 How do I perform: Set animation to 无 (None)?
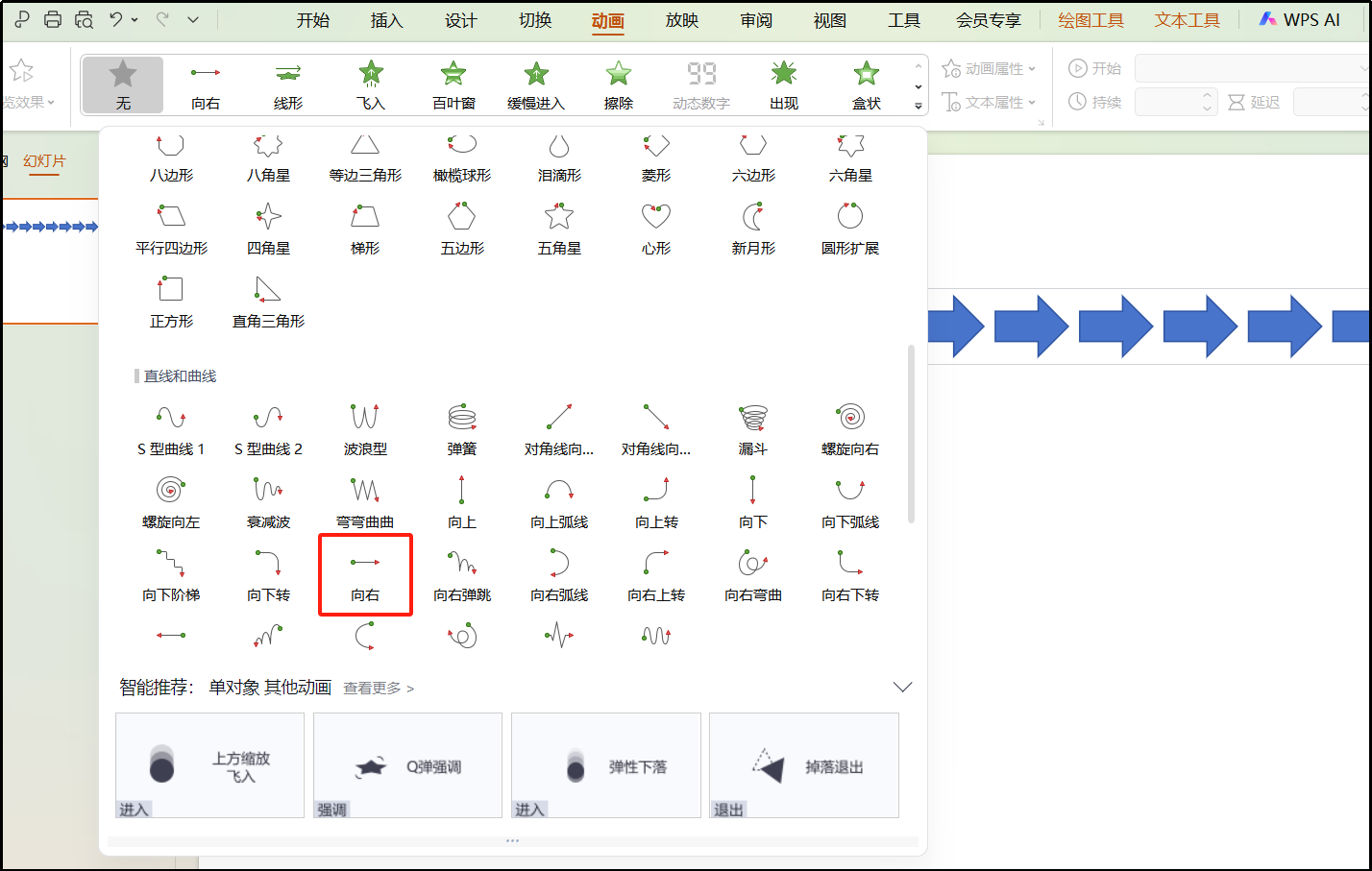[x=122, y=84]
